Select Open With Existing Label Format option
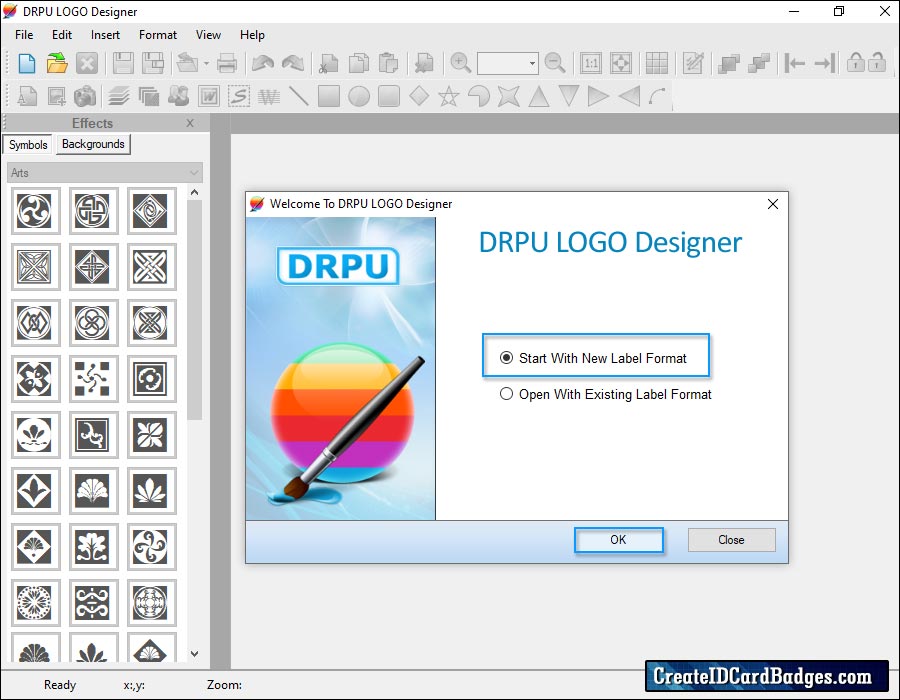 [606, 394]
